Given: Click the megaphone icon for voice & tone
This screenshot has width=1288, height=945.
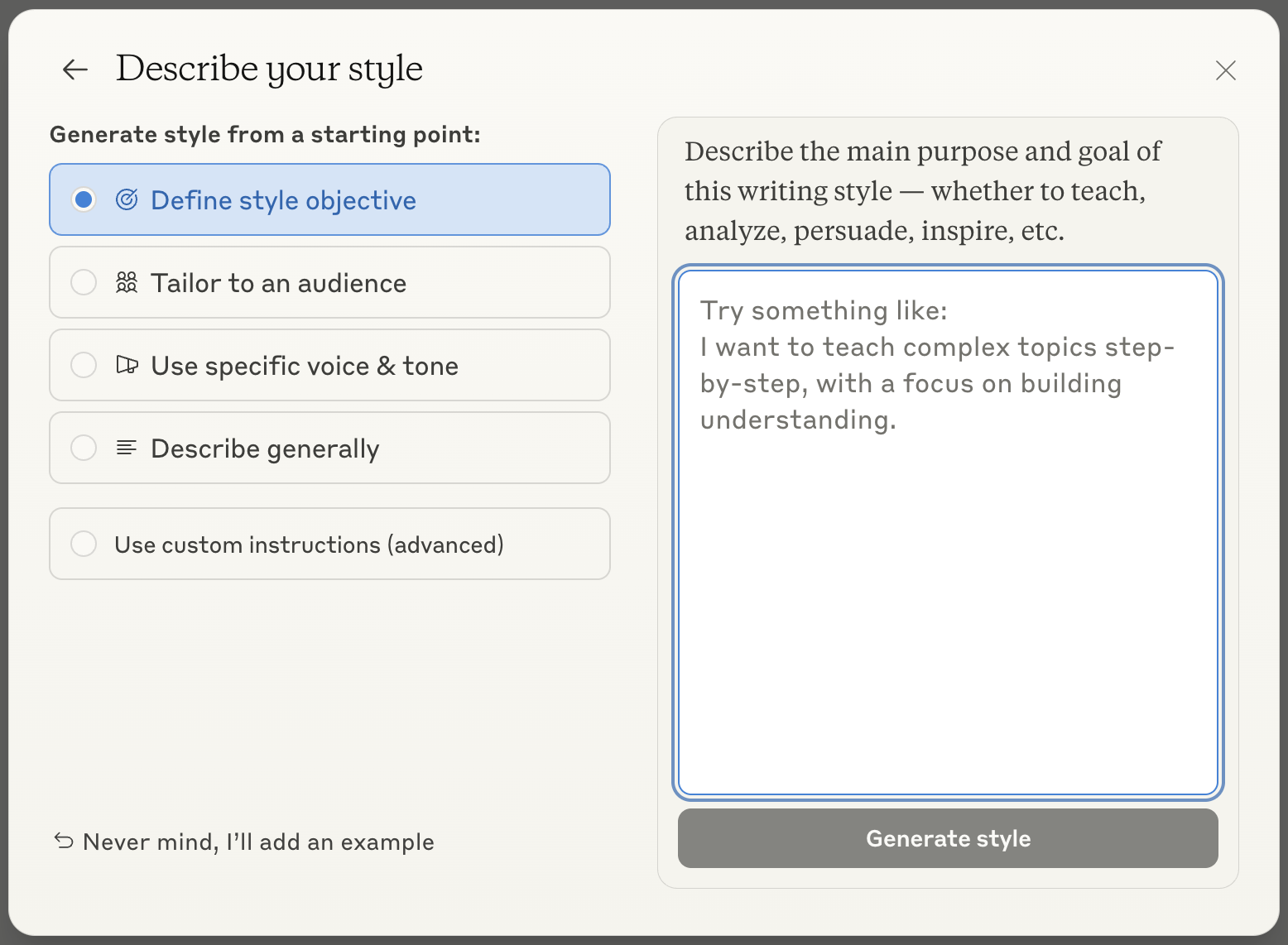Looking at the screenshot, I should (x=127, y=365).
